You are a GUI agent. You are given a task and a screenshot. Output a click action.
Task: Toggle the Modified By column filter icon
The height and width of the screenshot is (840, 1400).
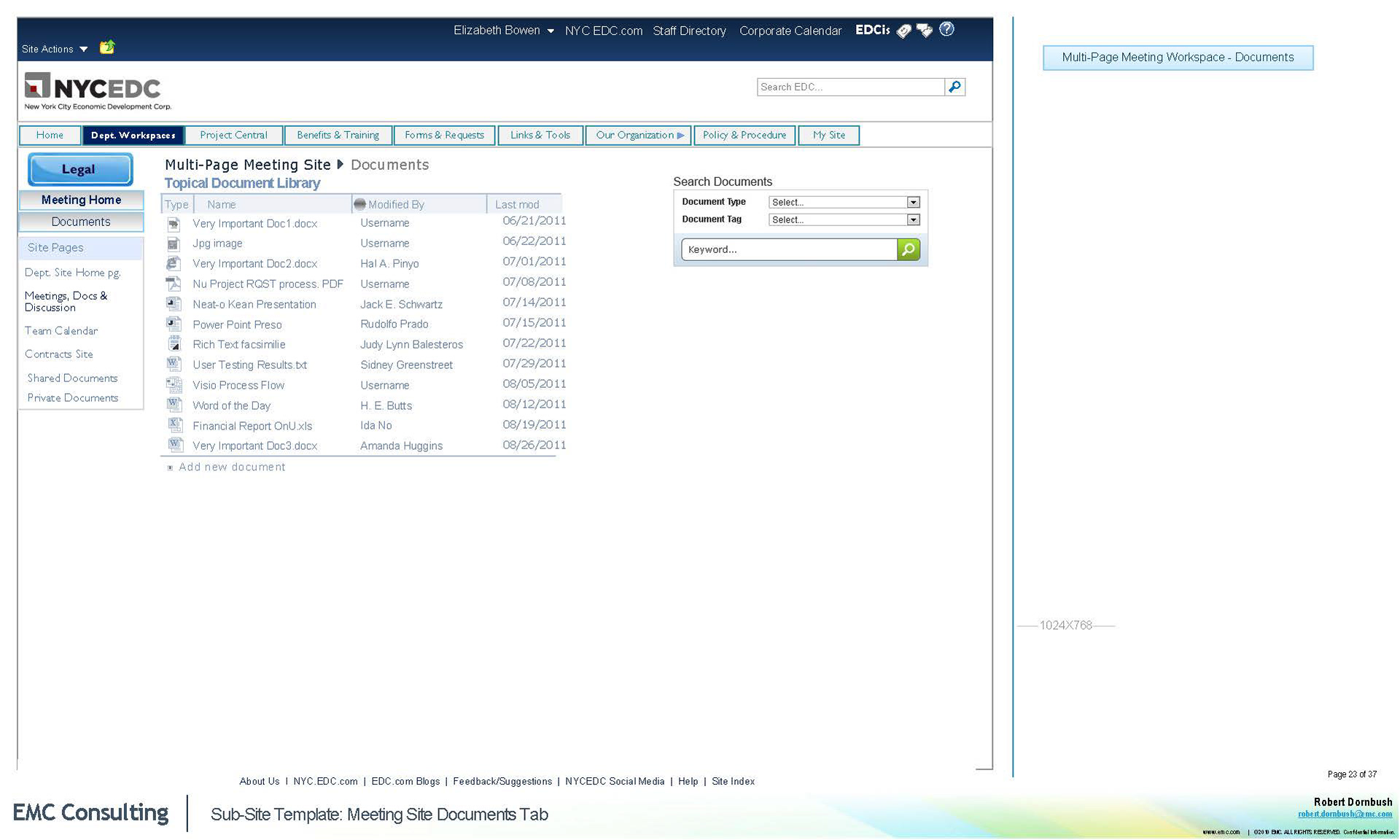pos(359,204)
